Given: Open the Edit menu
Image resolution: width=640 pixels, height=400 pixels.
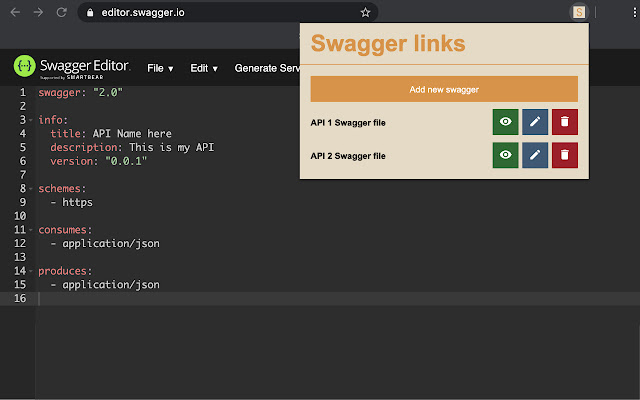Looking at the screenshot, I should pos(204,68).
